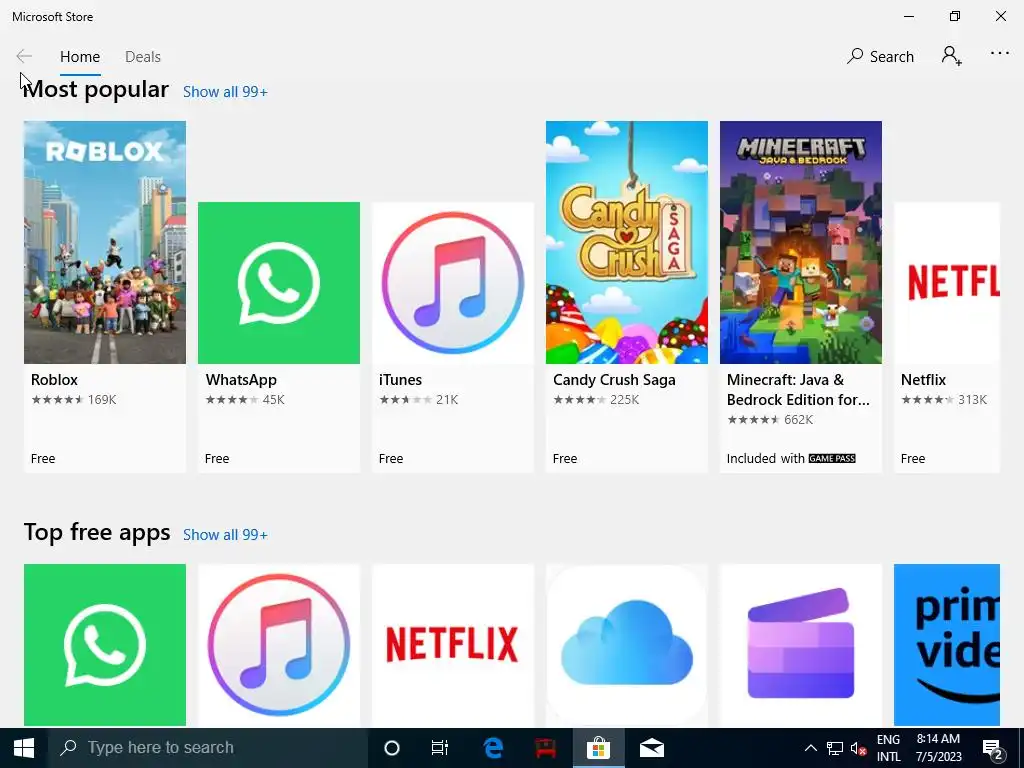Click the taskbar search box
Image resolution: width=1024 pixels, height=768 pixels.
208,748
